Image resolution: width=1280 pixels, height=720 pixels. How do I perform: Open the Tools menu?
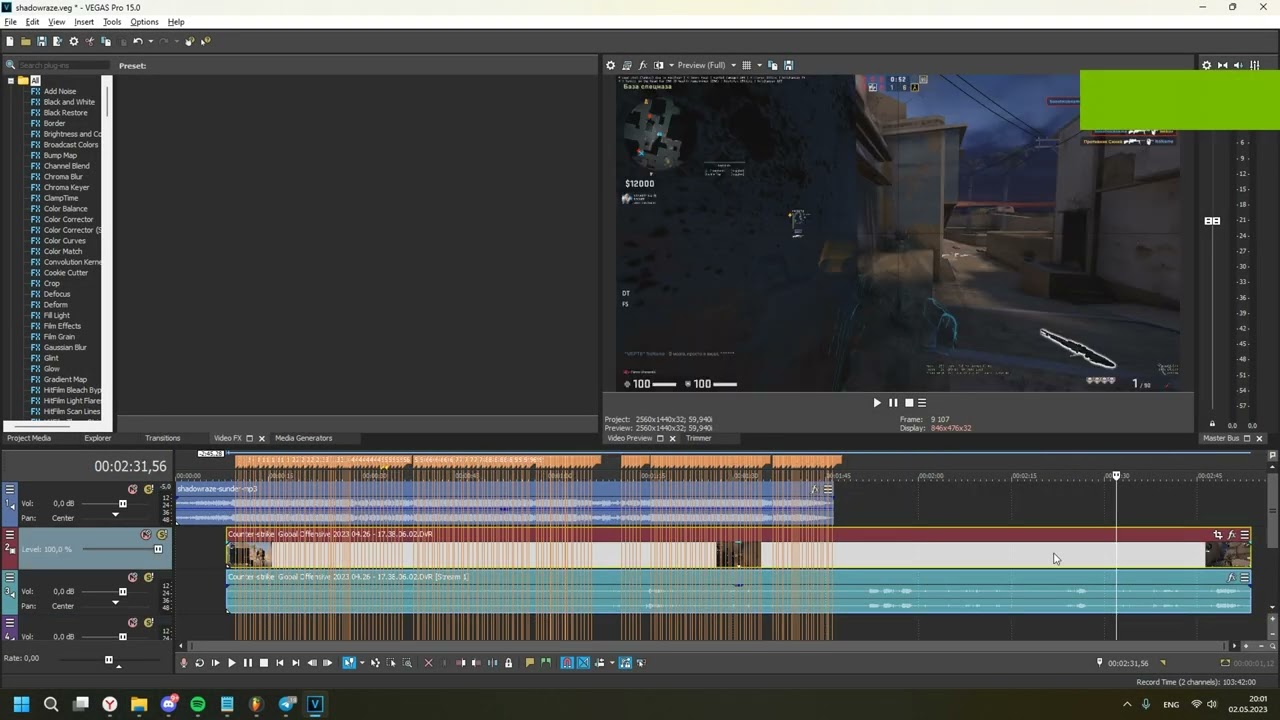click(112, 22)
